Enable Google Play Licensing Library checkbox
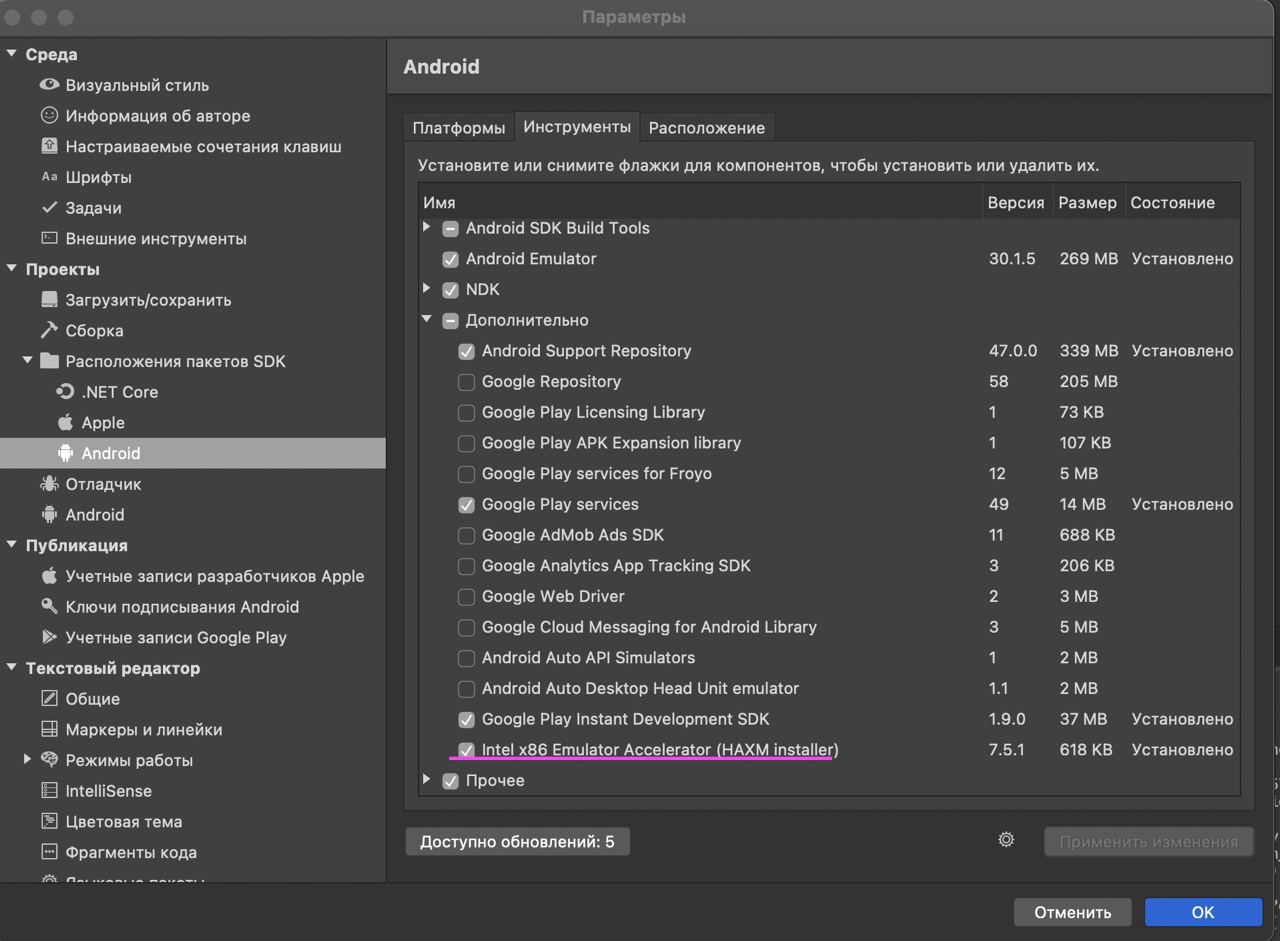Screen dimensions: 1280x941 coord(466,413)
